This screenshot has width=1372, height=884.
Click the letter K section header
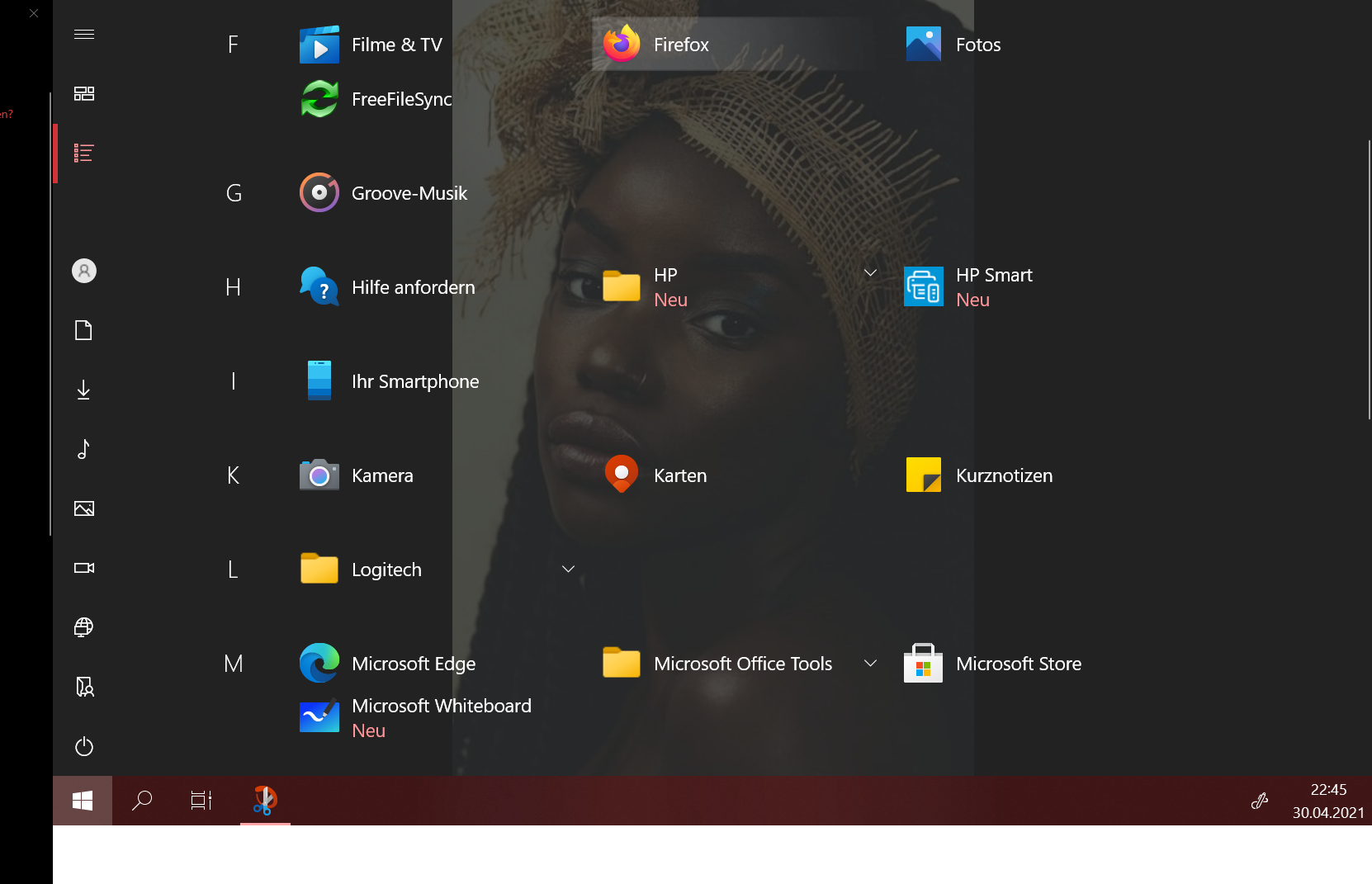point(234,475)
